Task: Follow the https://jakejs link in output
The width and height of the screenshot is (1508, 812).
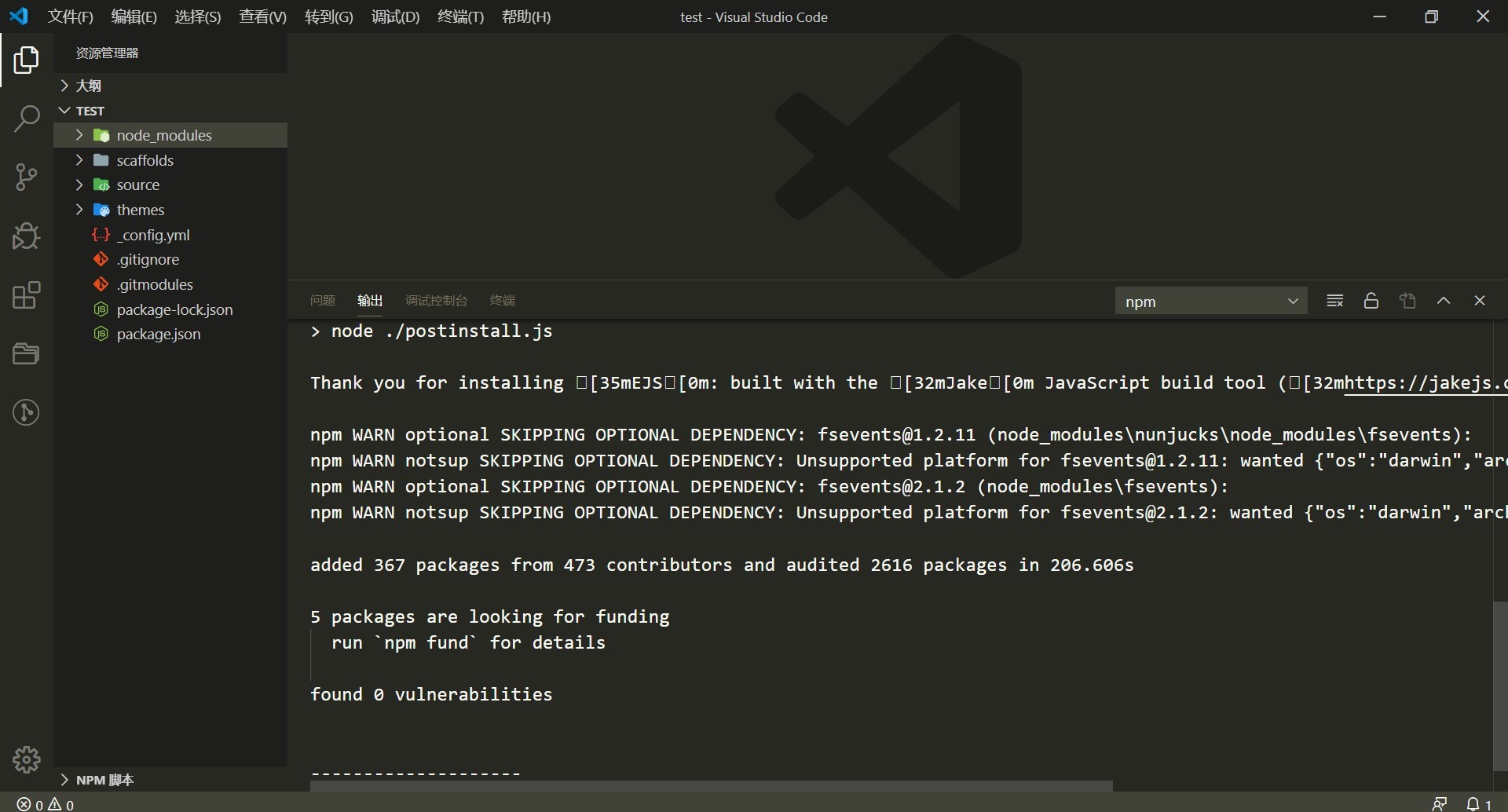Action: 1426,383
